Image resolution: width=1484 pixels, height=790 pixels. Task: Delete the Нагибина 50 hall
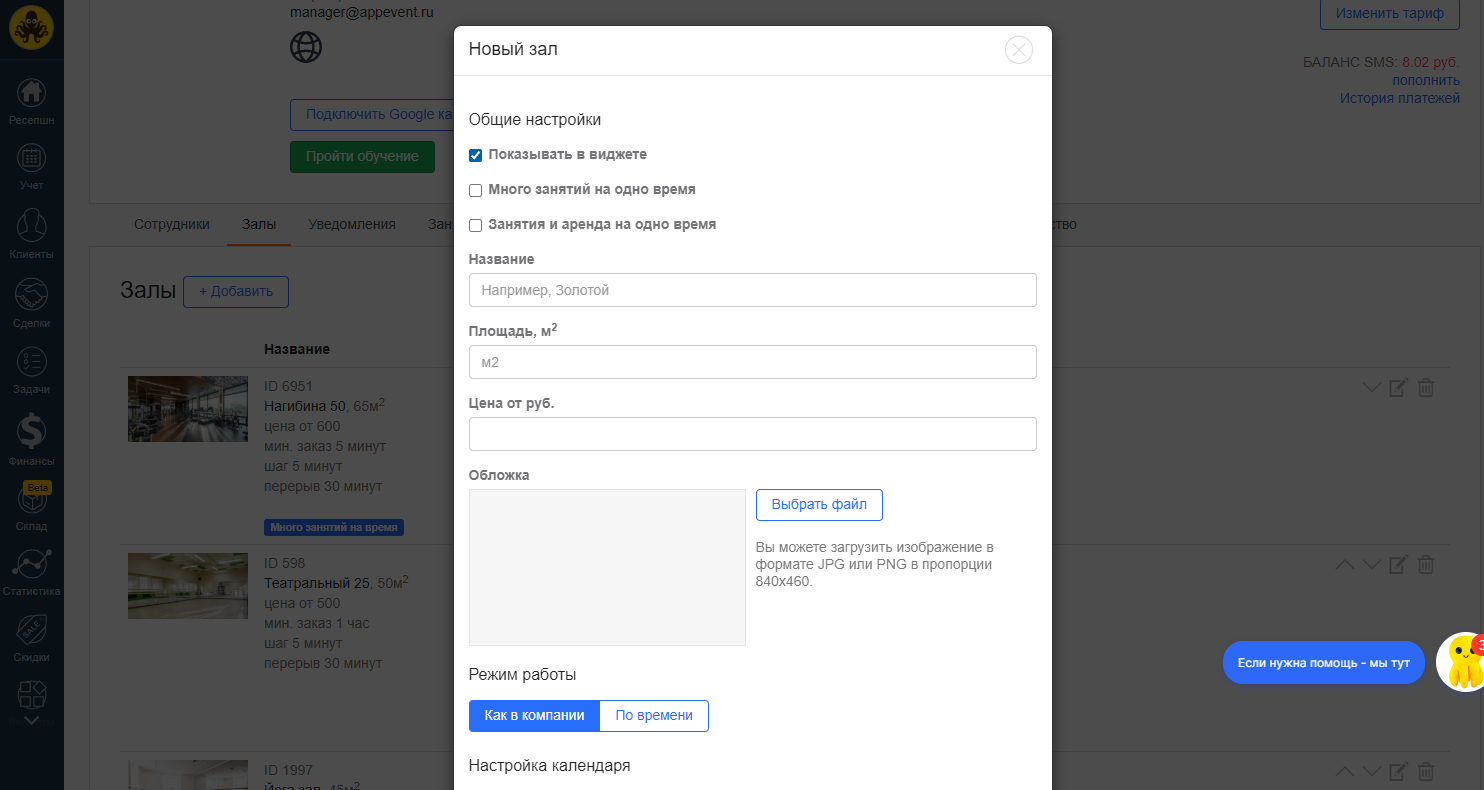(1426, 388)
